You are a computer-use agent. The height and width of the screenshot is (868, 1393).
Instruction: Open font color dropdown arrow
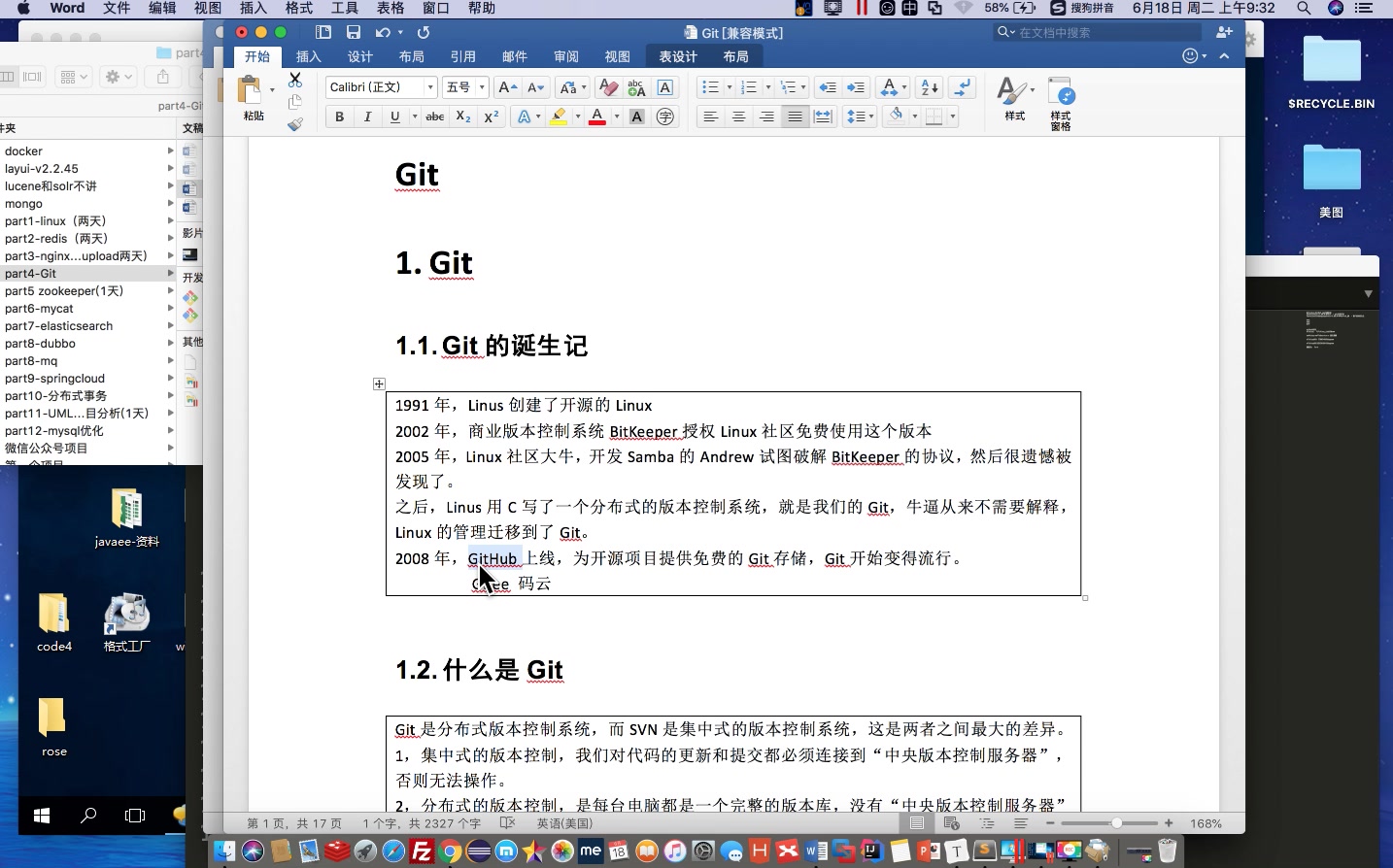[617, 117]
